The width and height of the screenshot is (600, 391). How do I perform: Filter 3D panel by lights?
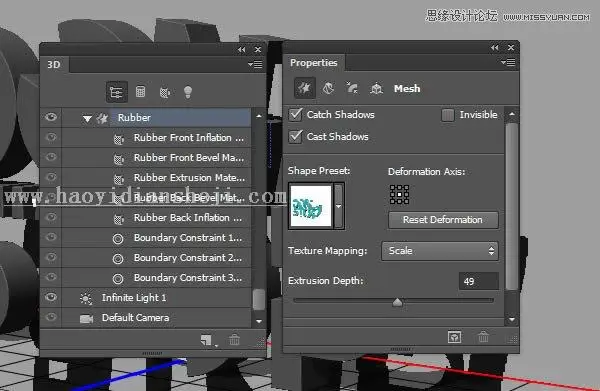point(188,92)
